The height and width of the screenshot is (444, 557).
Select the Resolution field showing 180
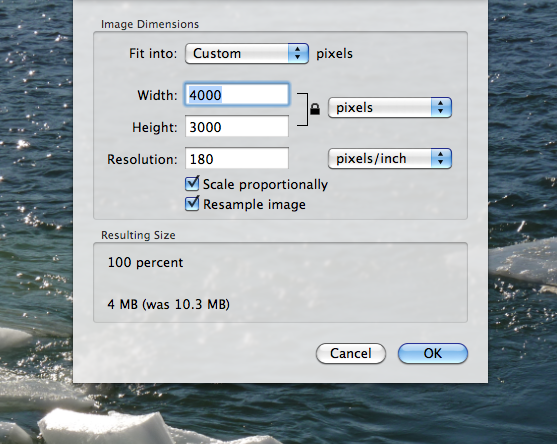pos(237,158)
